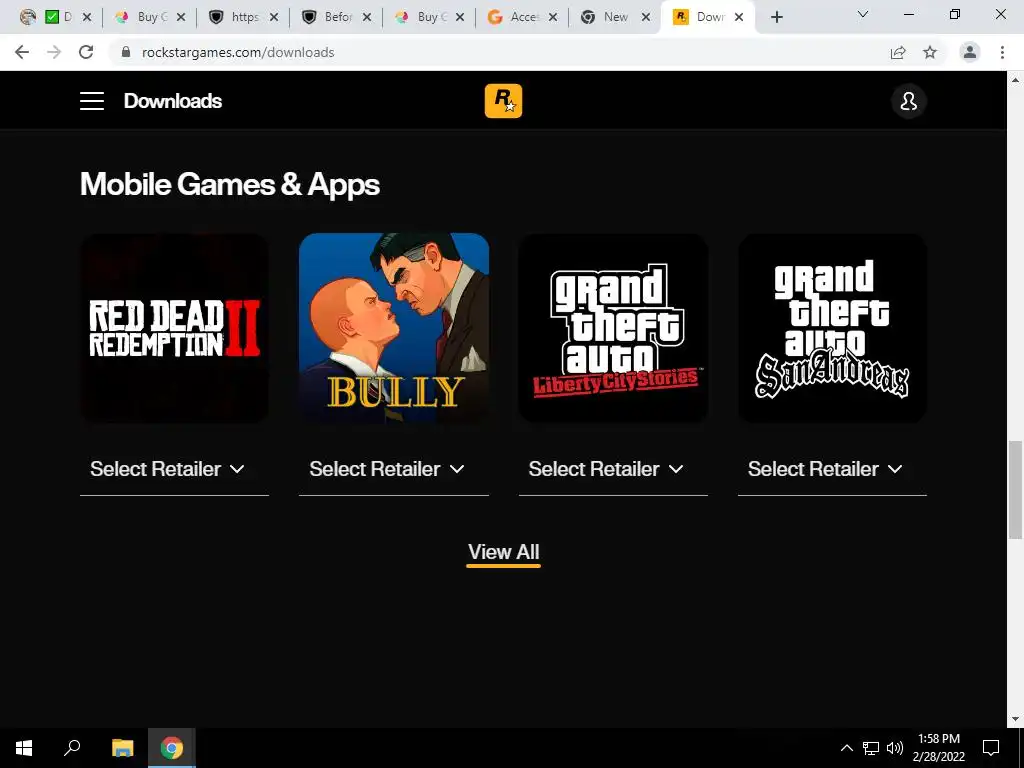Open the Windows Start menu
Viewport: 1024px width, 768px height.
coord(24,748)
